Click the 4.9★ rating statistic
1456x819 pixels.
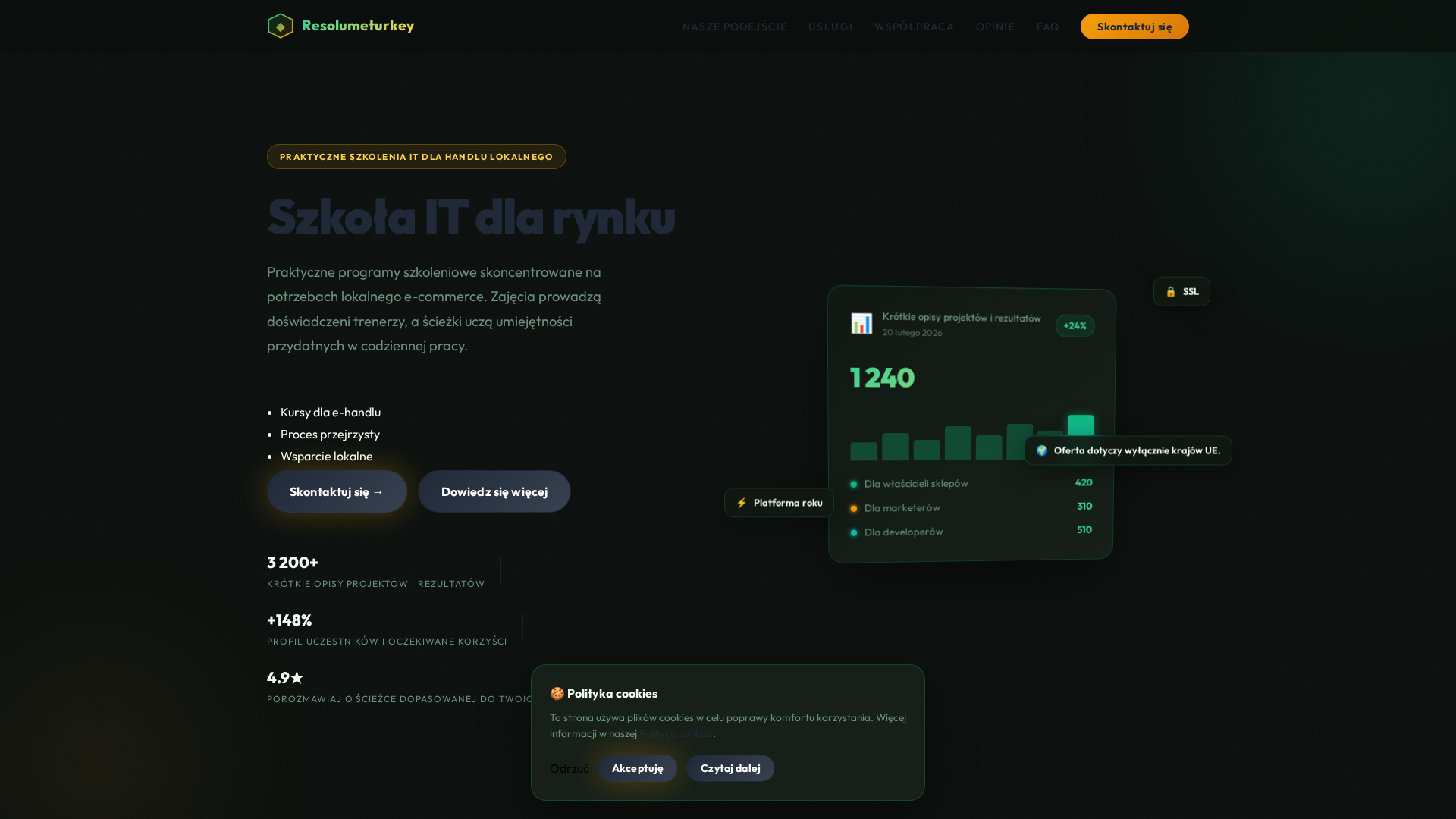tap(285, 678)
